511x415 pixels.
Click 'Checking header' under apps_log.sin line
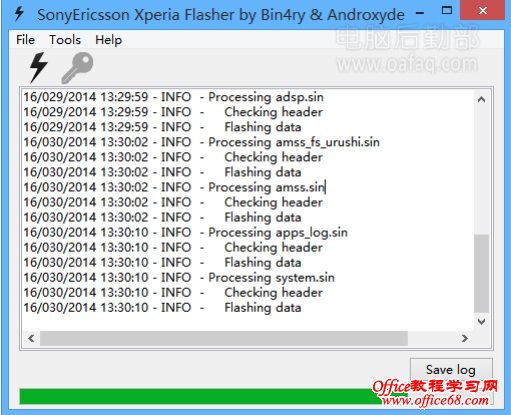273,247
